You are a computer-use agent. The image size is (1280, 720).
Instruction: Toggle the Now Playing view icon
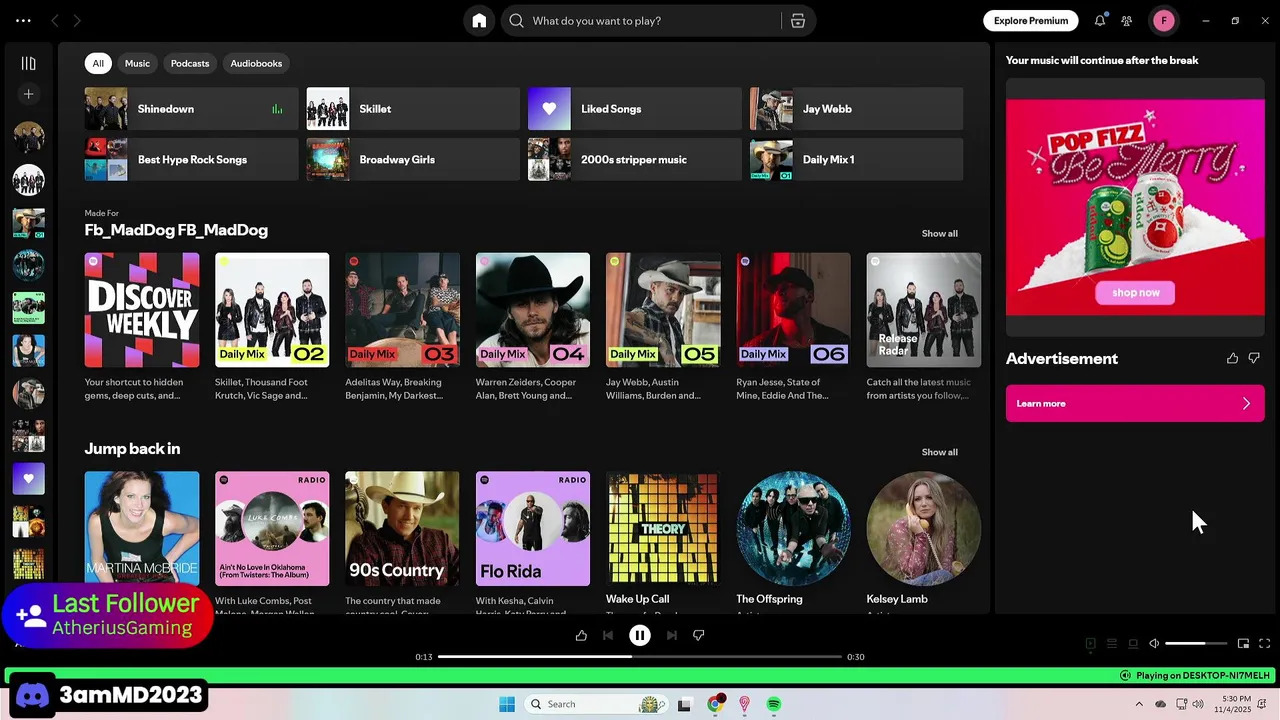click(1091, 644)
